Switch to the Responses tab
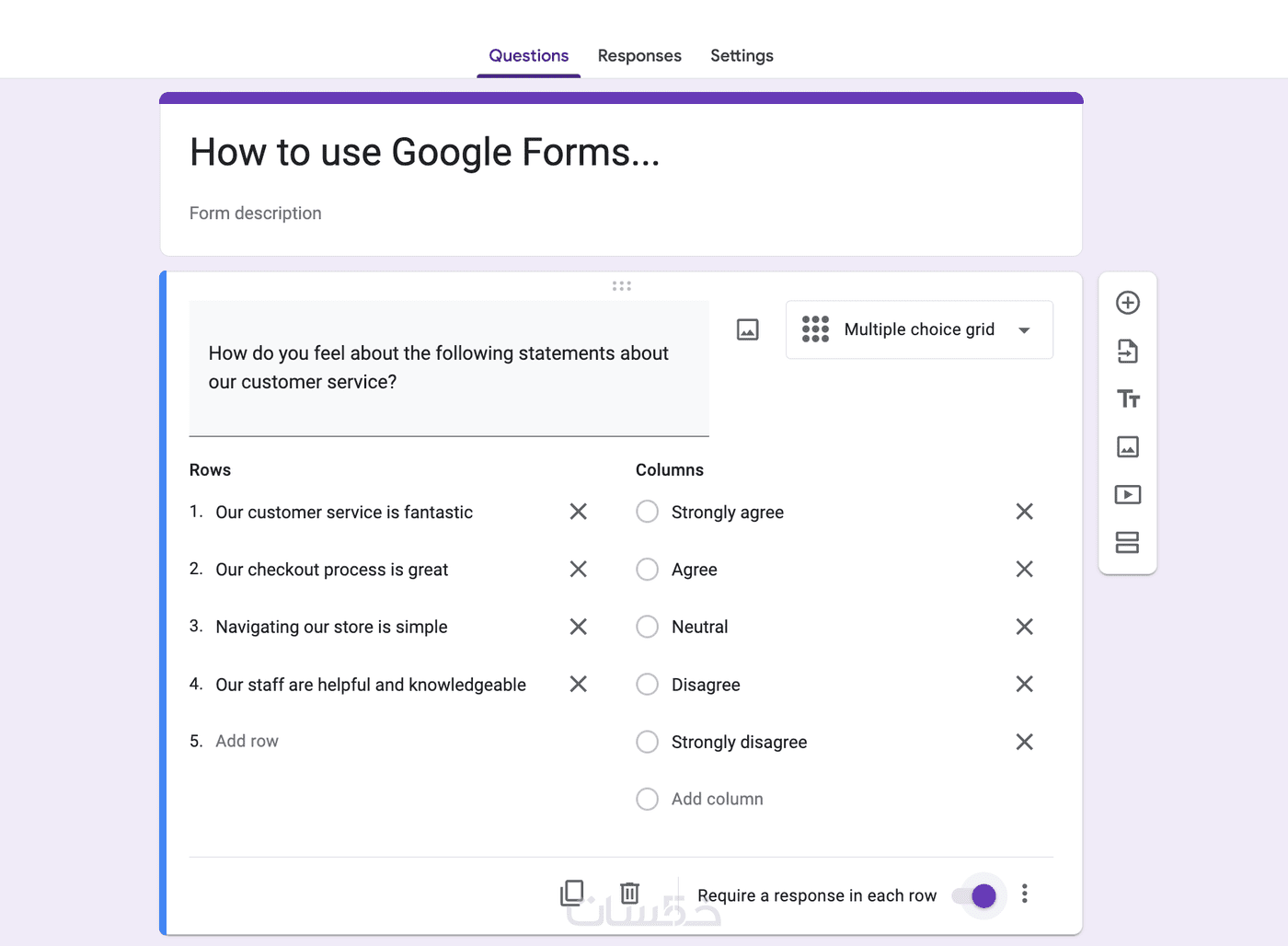The width and height of the screenshot is (1288, 946). click(x=639, y=55)
